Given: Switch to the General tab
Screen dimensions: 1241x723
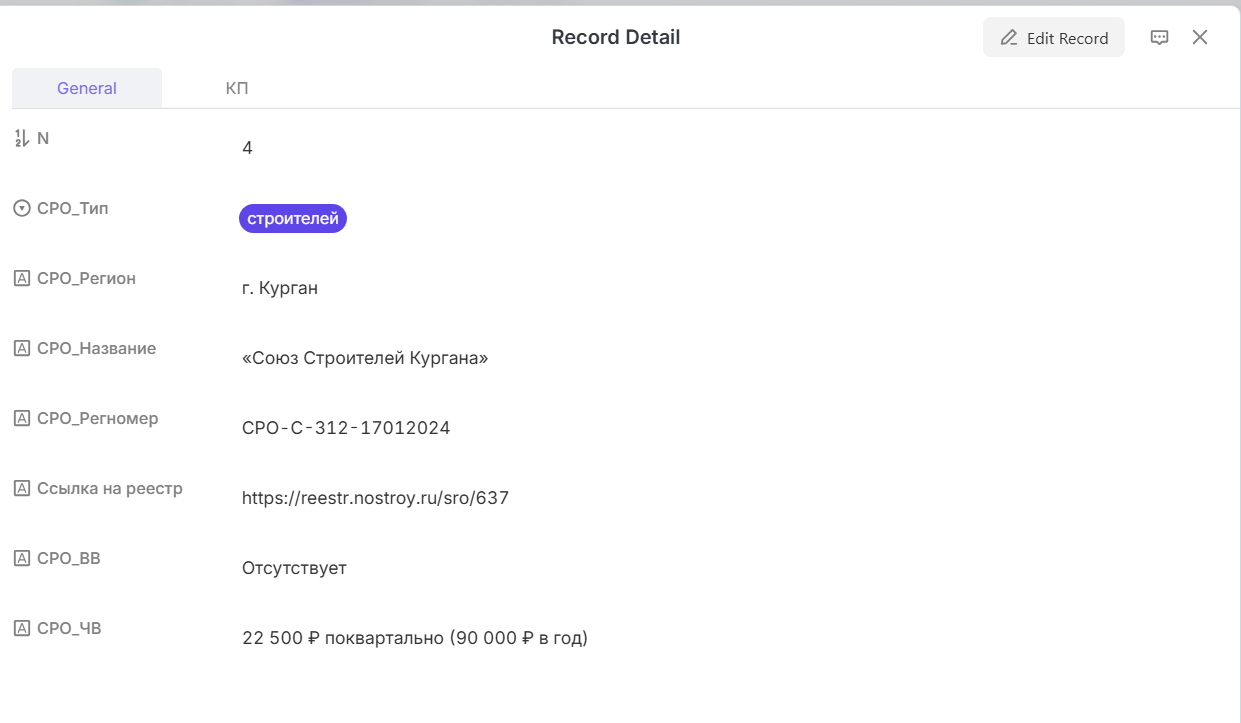Looking at the screenshot, I should click(x=87, y=88).
